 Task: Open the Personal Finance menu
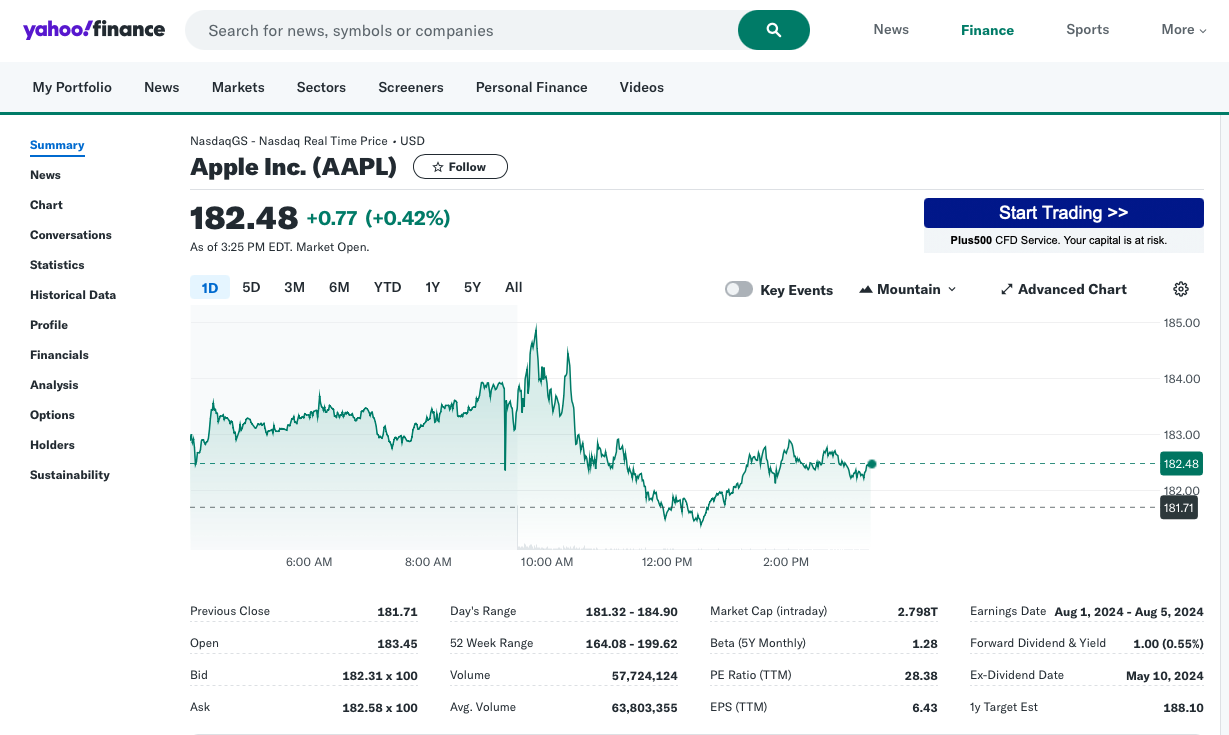[531, 87]
